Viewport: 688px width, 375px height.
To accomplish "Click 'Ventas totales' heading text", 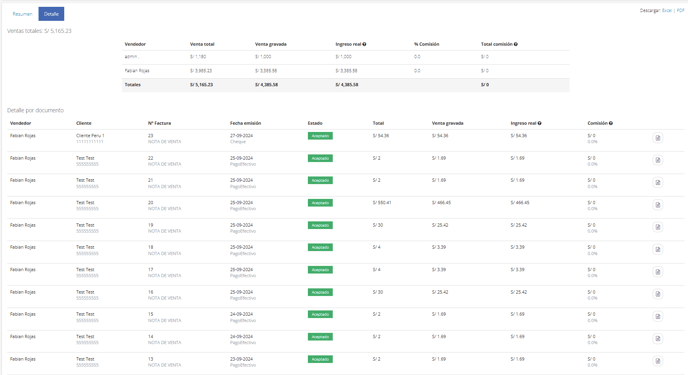I will pyautogui.click(x=39, y=31).
